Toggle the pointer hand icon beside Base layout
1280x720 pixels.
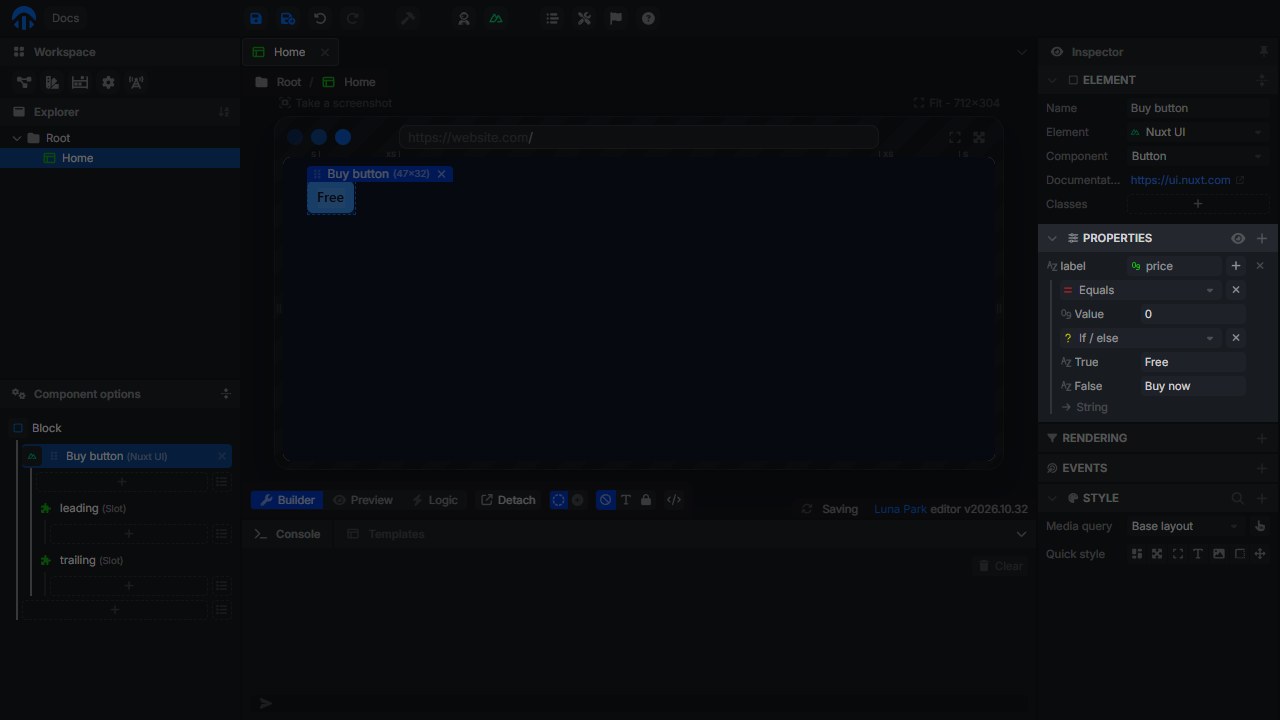(x=1260, y=526)
